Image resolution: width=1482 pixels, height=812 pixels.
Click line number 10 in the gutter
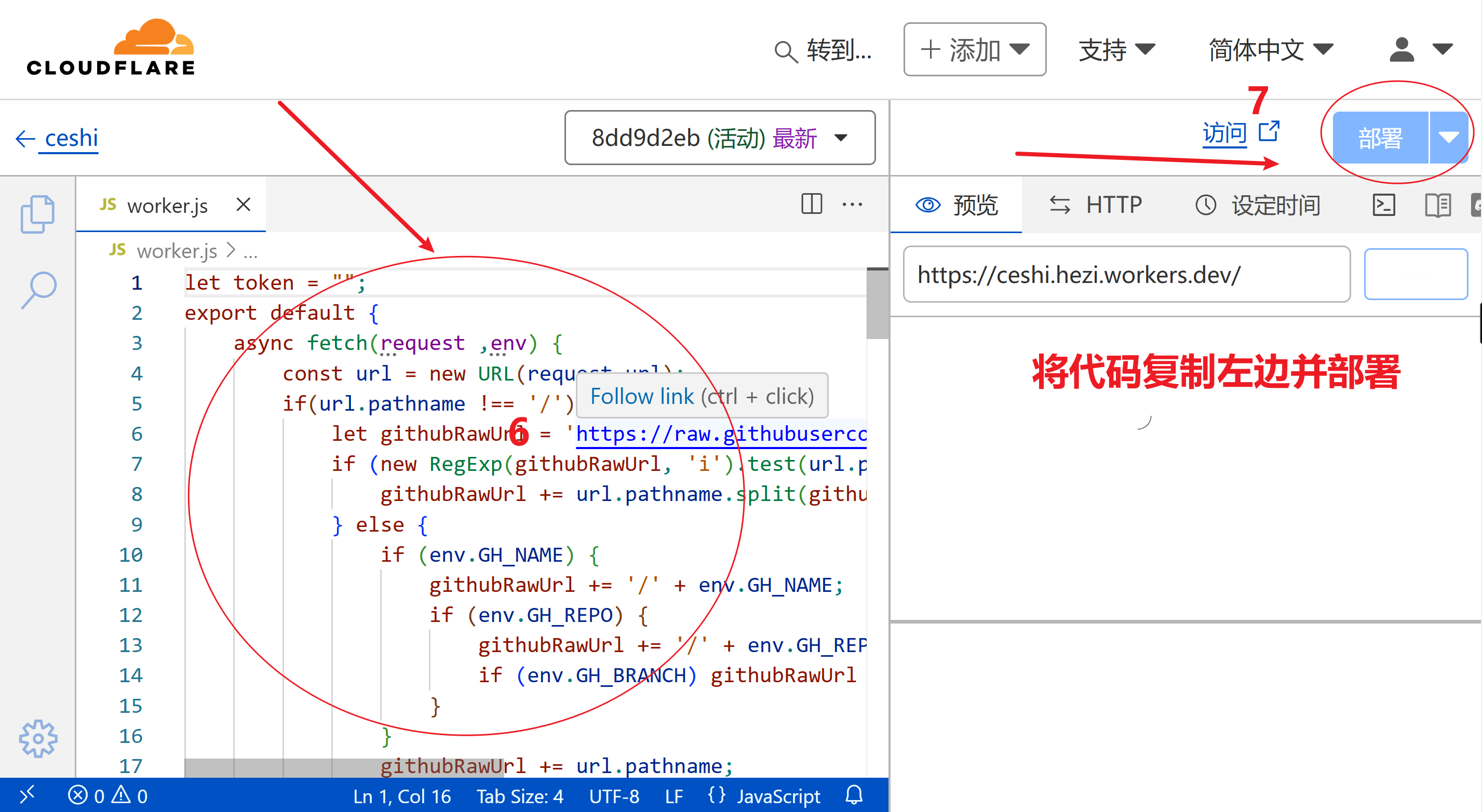[130, 554]
